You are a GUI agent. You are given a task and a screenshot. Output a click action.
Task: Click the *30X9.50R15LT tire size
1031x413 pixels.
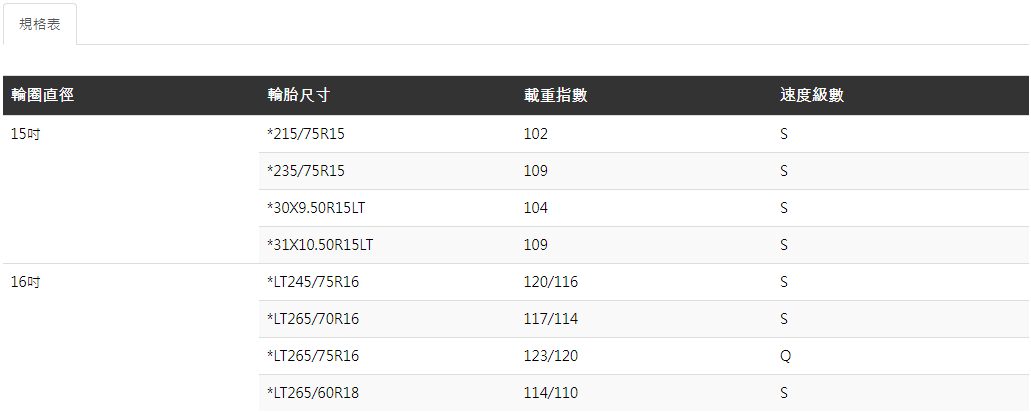point(324,208)
